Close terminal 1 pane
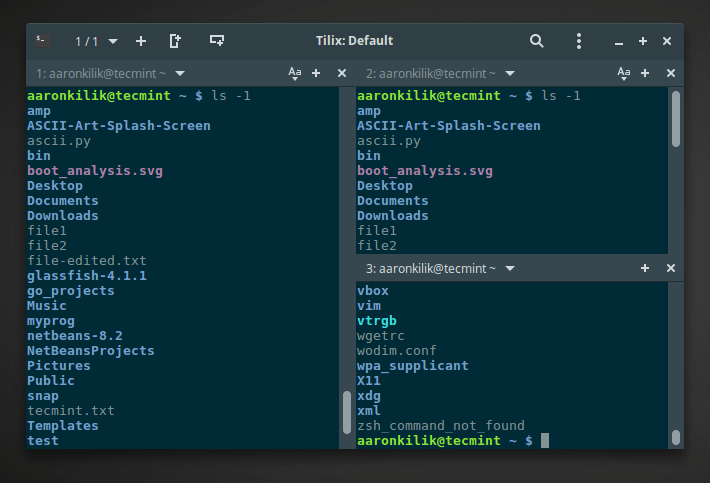This screenshot has width=710, height=483. coord(341,73)
